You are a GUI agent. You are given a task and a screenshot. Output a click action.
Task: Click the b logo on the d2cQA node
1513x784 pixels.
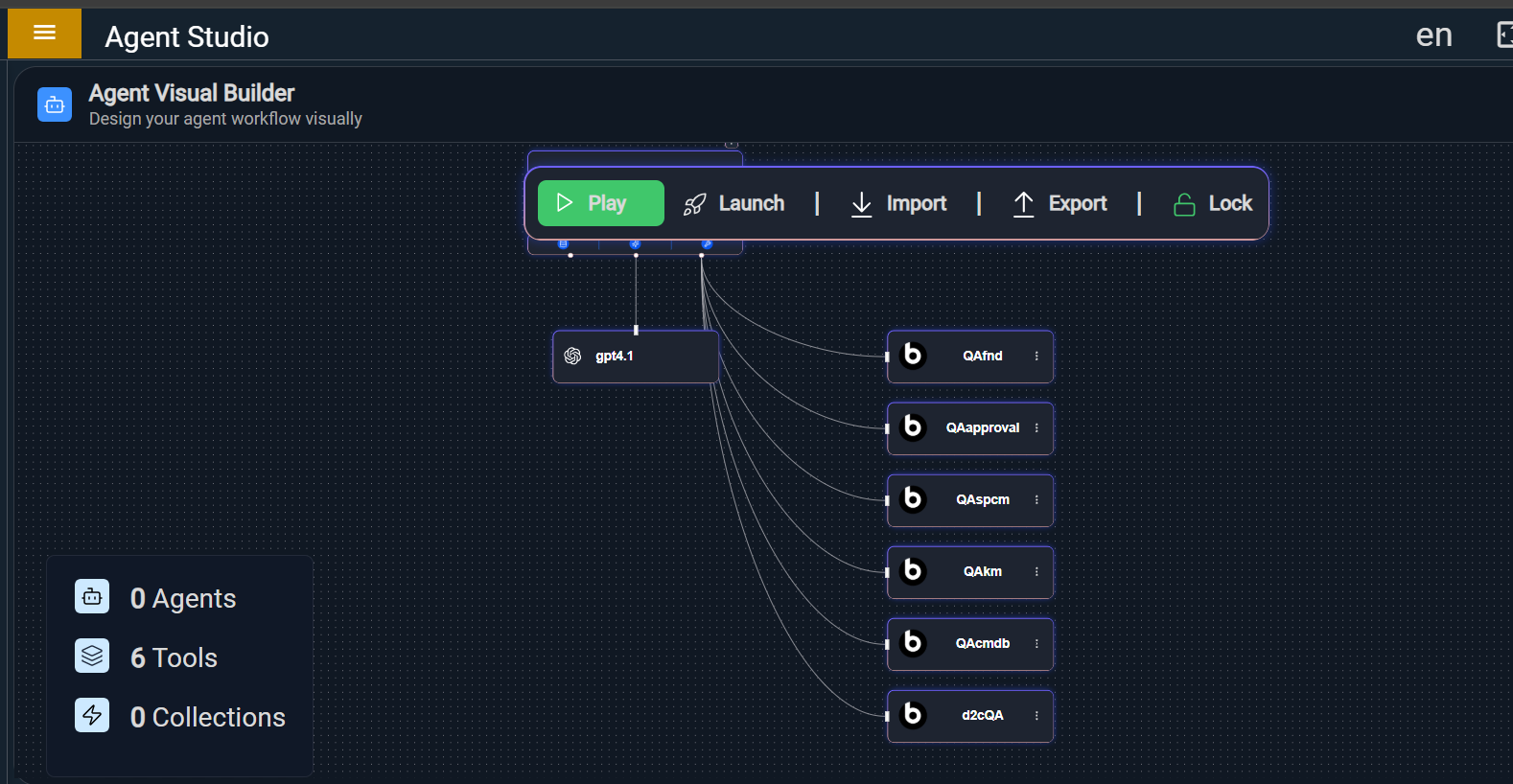coord(913,715)
